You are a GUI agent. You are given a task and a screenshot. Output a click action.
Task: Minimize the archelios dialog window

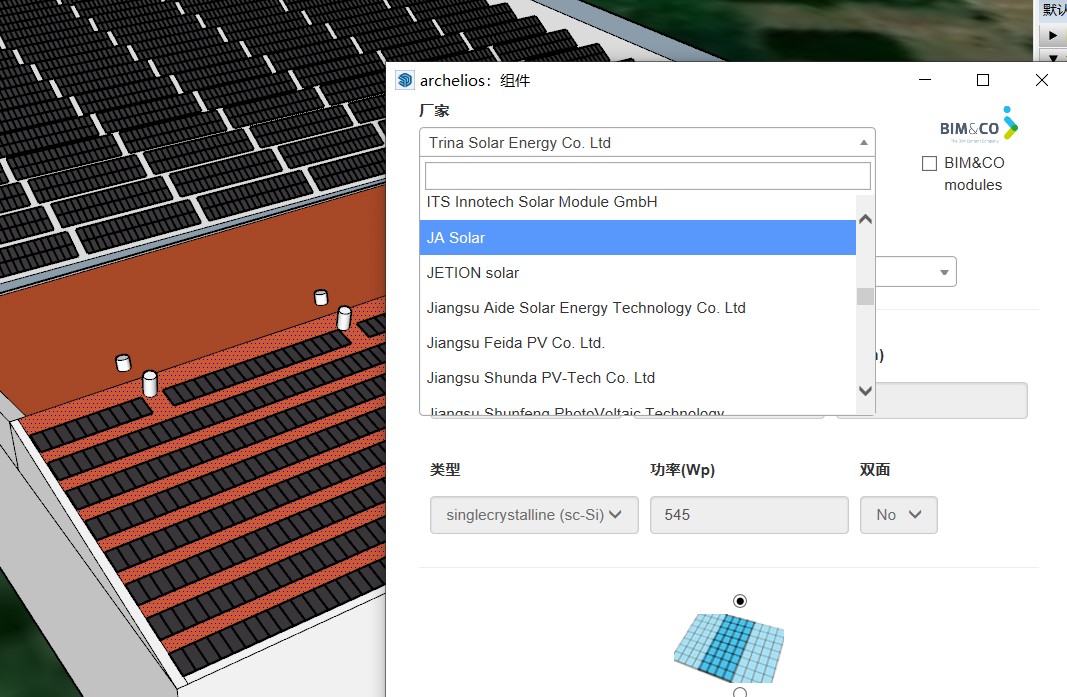tap(925, 80)
